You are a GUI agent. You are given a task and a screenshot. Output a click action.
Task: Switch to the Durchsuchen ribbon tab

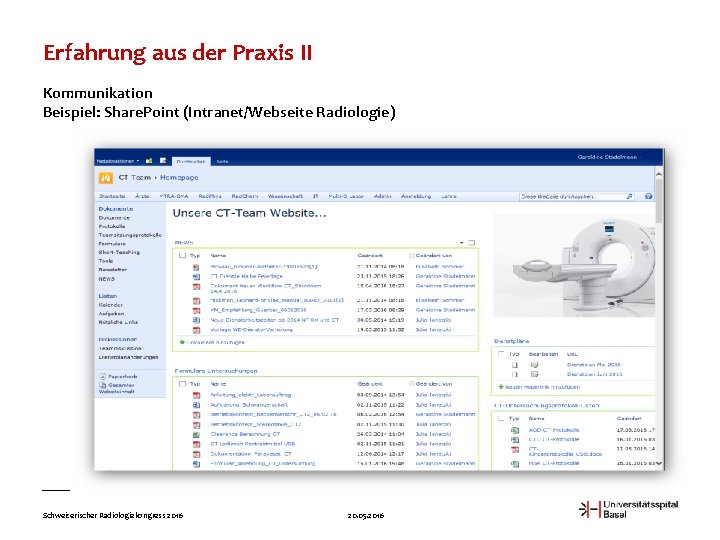[191, 161]
